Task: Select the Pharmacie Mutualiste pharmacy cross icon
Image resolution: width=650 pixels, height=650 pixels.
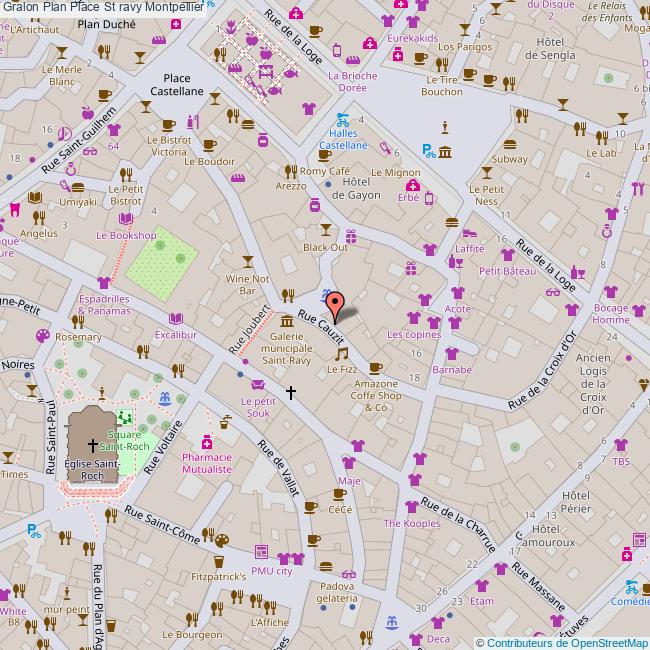Action: [207, 441]
